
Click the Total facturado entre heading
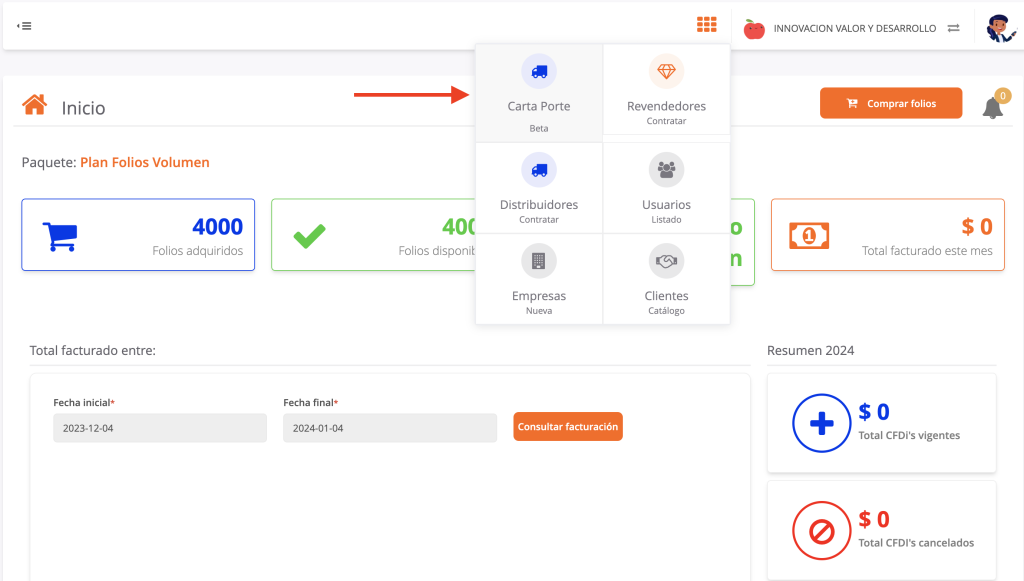[x=93, y=351]
